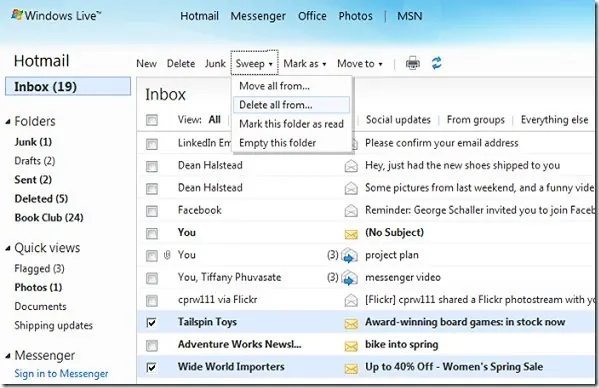The width and height of the screenshot is (599, 388).
Task: Open message from You, Tiffany Phuvasate
Action: [x=229, y=277]
